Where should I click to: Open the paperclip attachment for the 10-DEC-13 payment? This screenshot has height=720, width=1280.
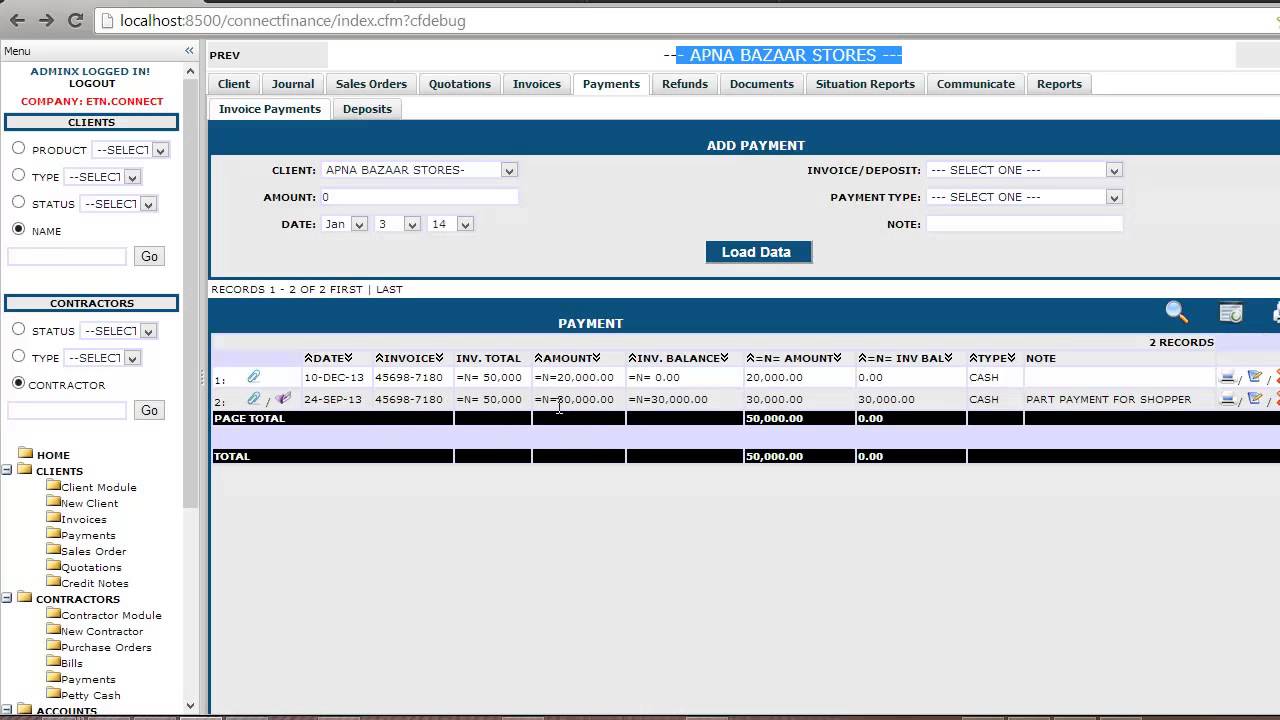click(254, 377)
